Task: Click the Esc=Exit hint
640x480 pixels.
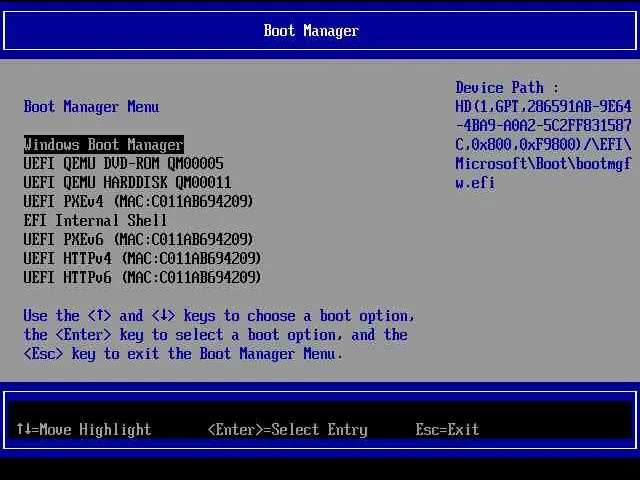Action: click(447, 429)
